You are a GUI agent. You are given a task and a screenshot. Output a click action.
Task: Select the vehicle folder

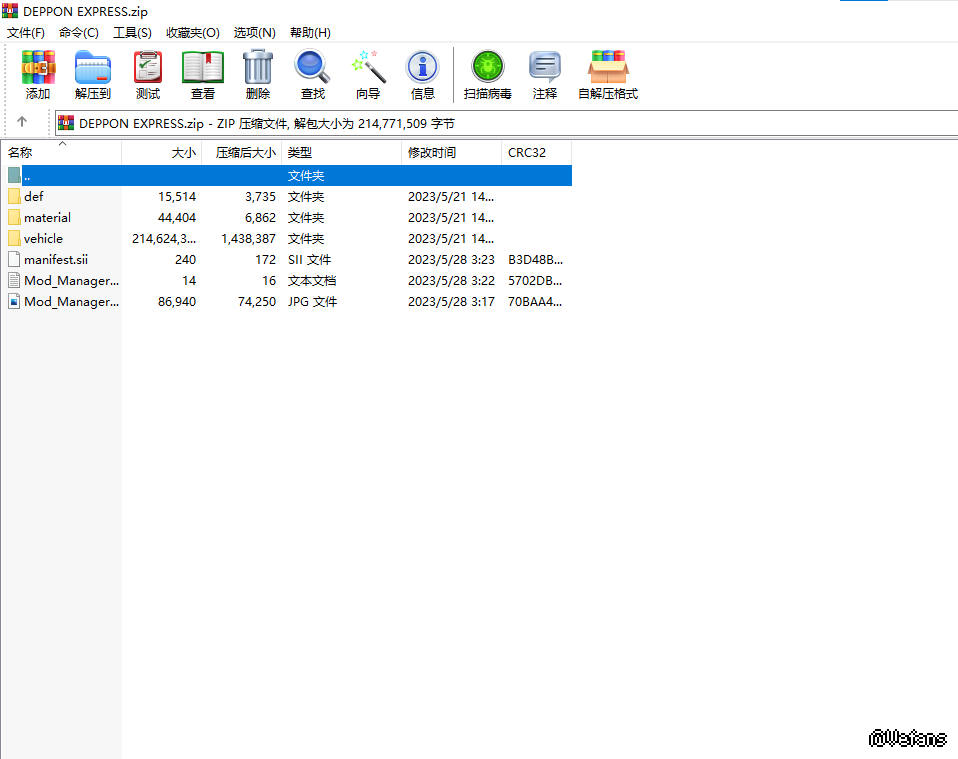tap(43, 239)
